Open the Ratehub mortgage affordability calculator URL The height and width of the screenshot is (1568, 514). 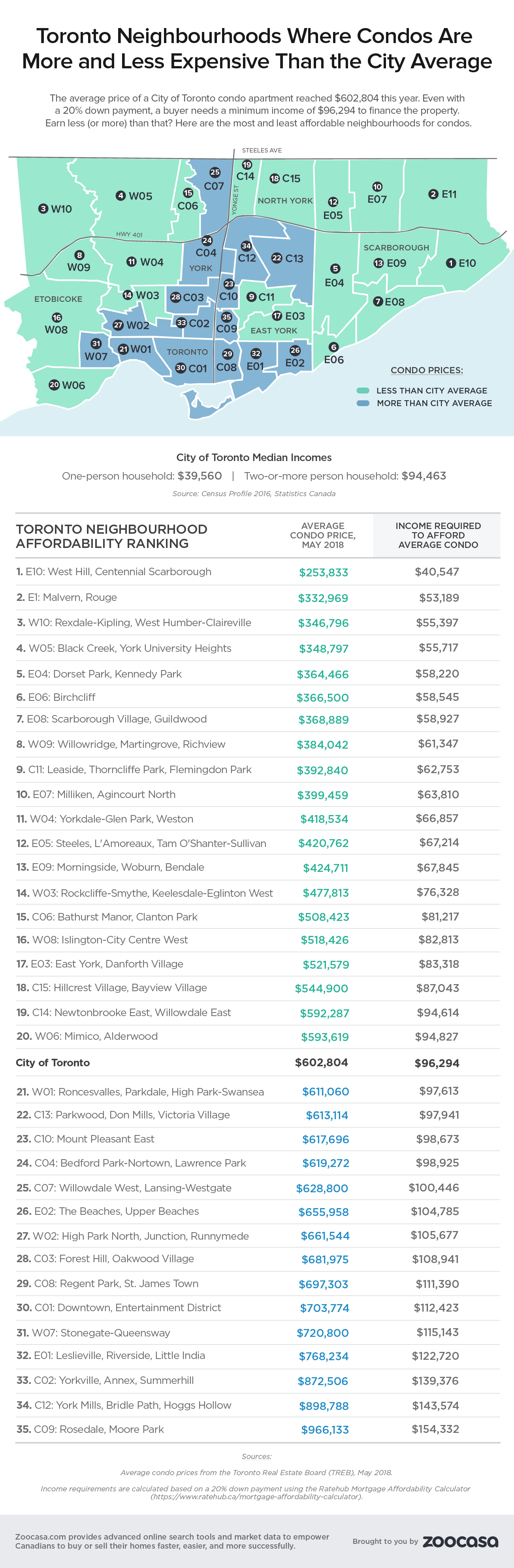[256, 1497]
